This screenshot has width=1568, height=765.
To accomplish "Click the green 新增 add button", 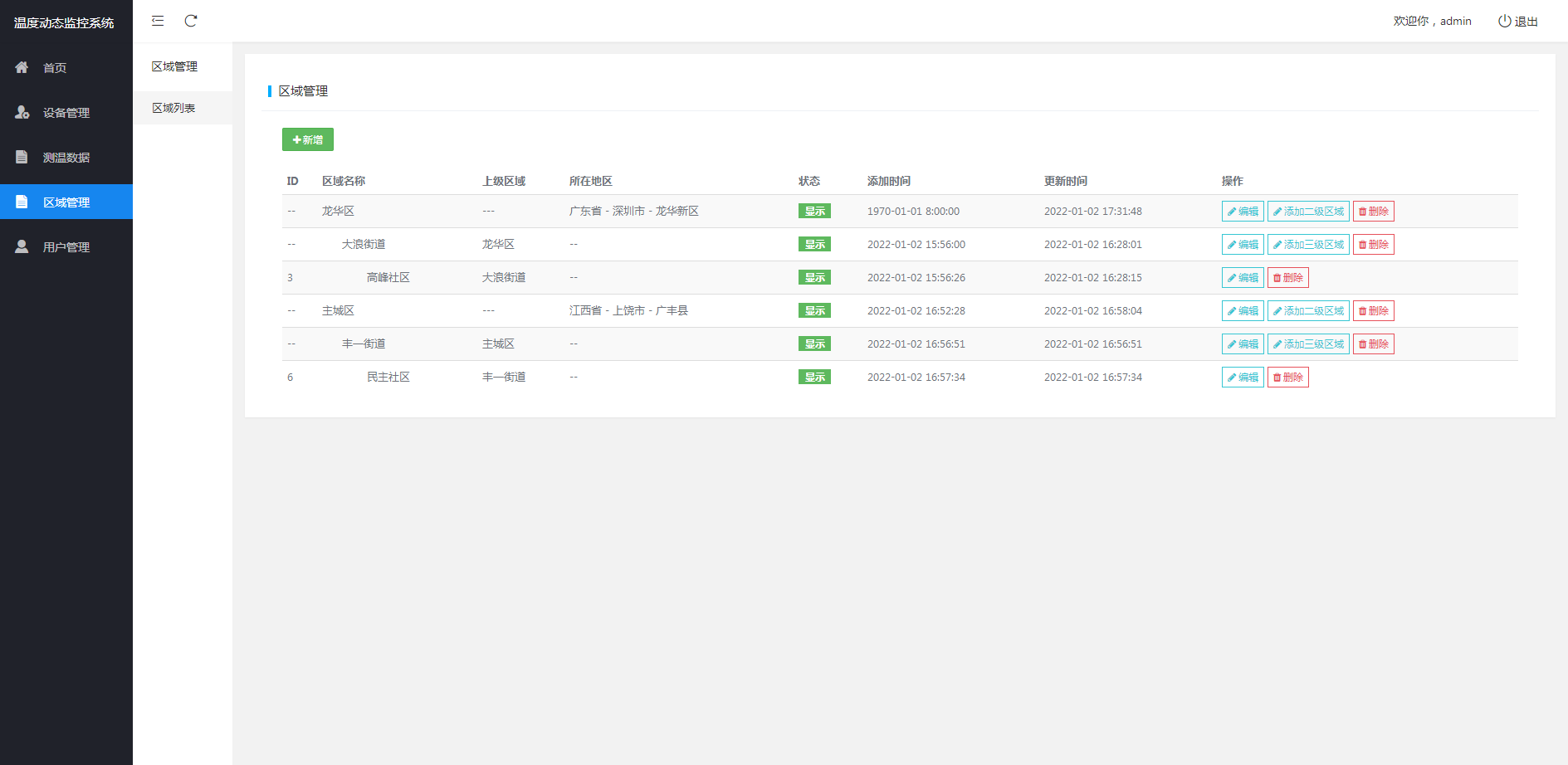I will coord(308,139).
